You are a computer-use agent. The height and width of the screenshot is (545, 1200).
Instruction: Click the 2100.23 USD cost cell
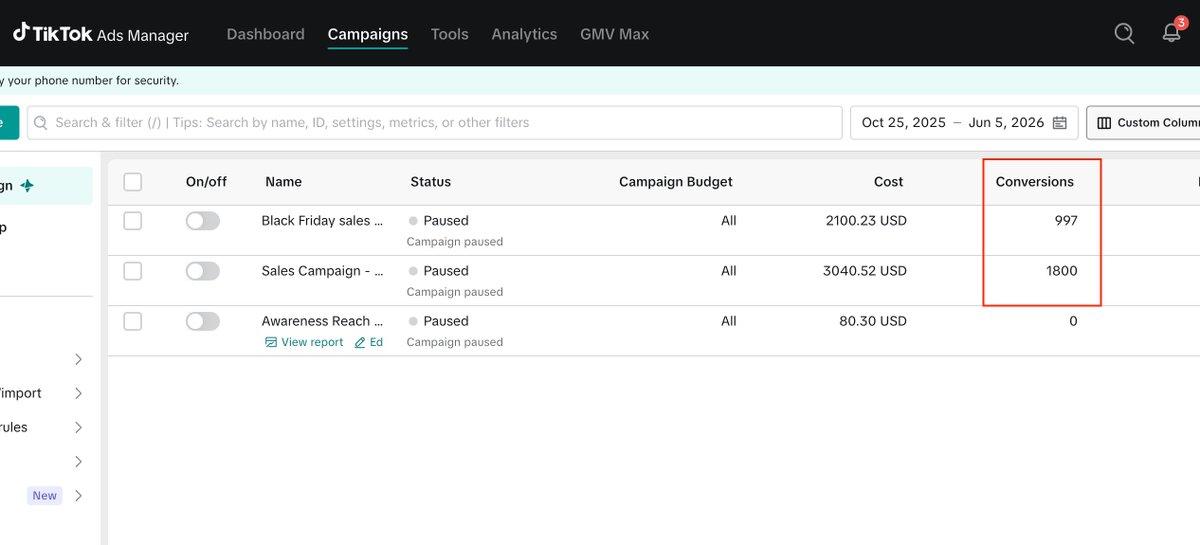coord(866,221)
